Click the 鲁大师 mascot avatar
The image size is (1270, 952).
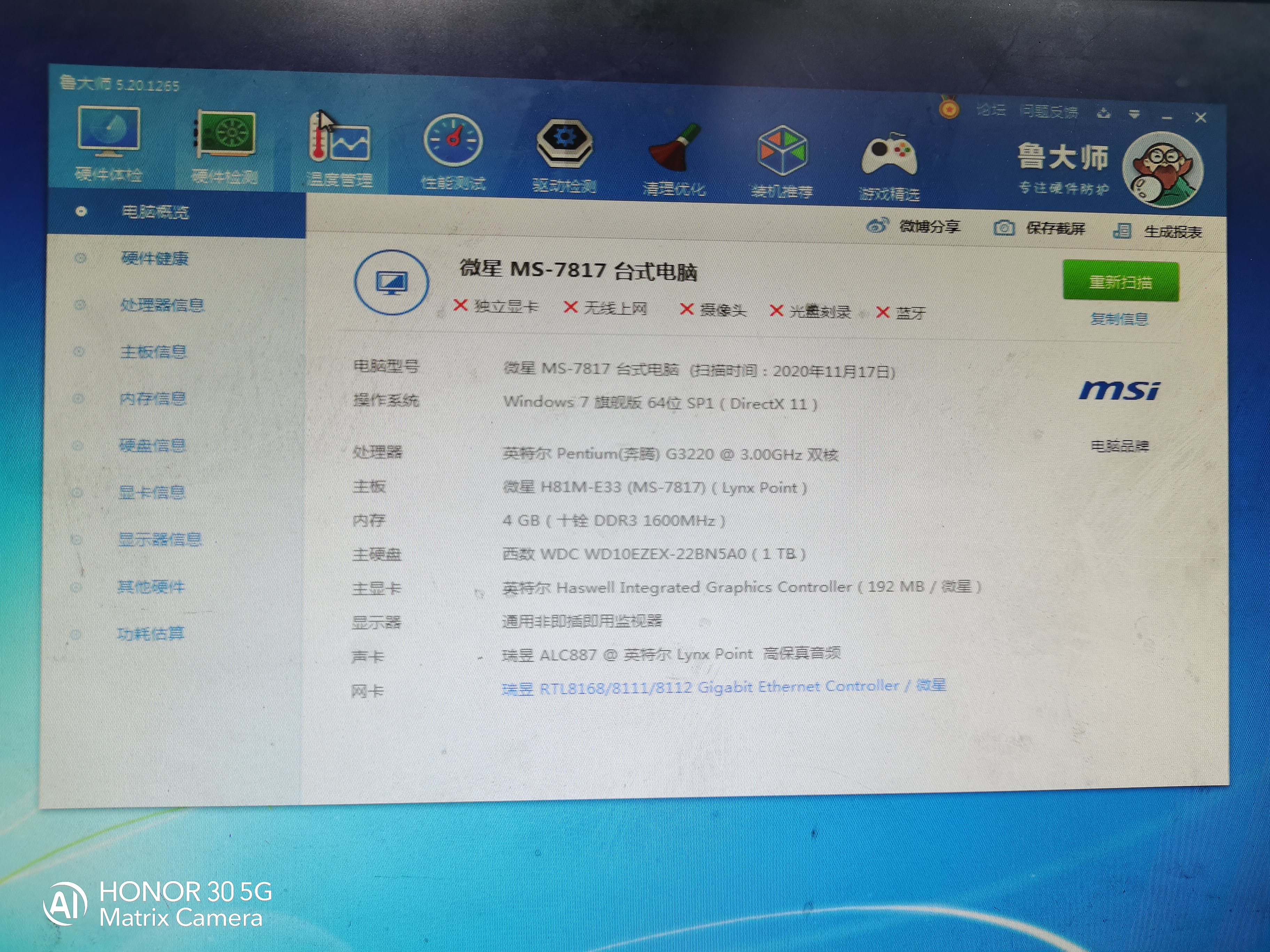[1163, 169]
